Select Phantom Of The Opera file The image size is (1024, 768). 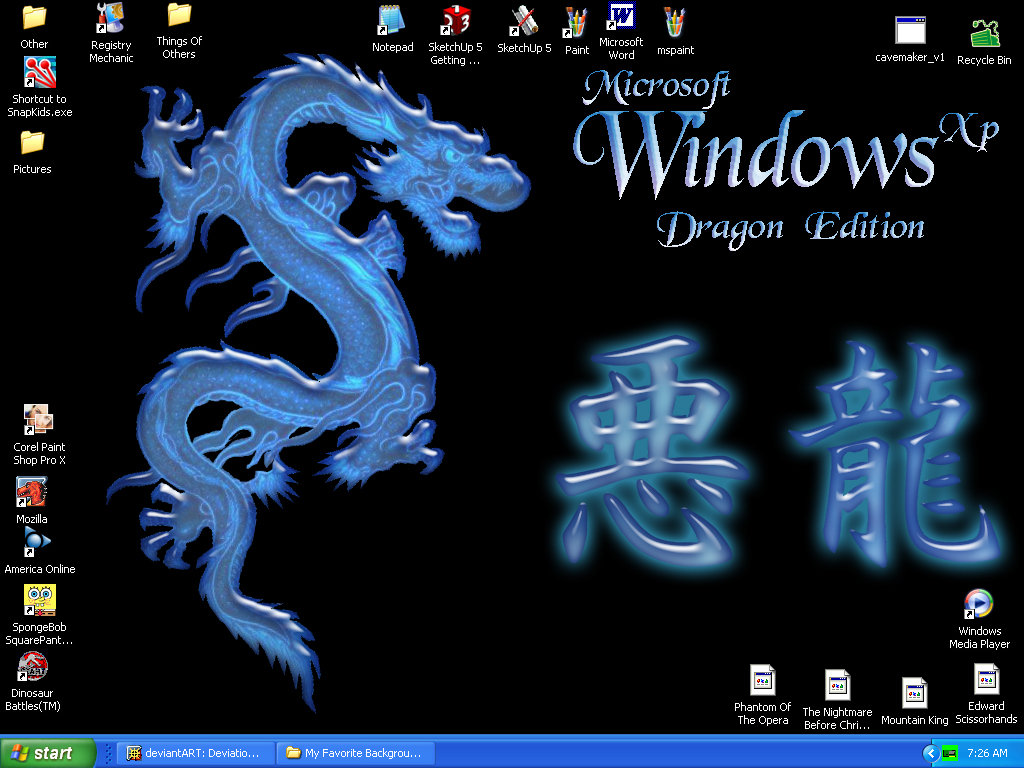(x=762, y=680)
